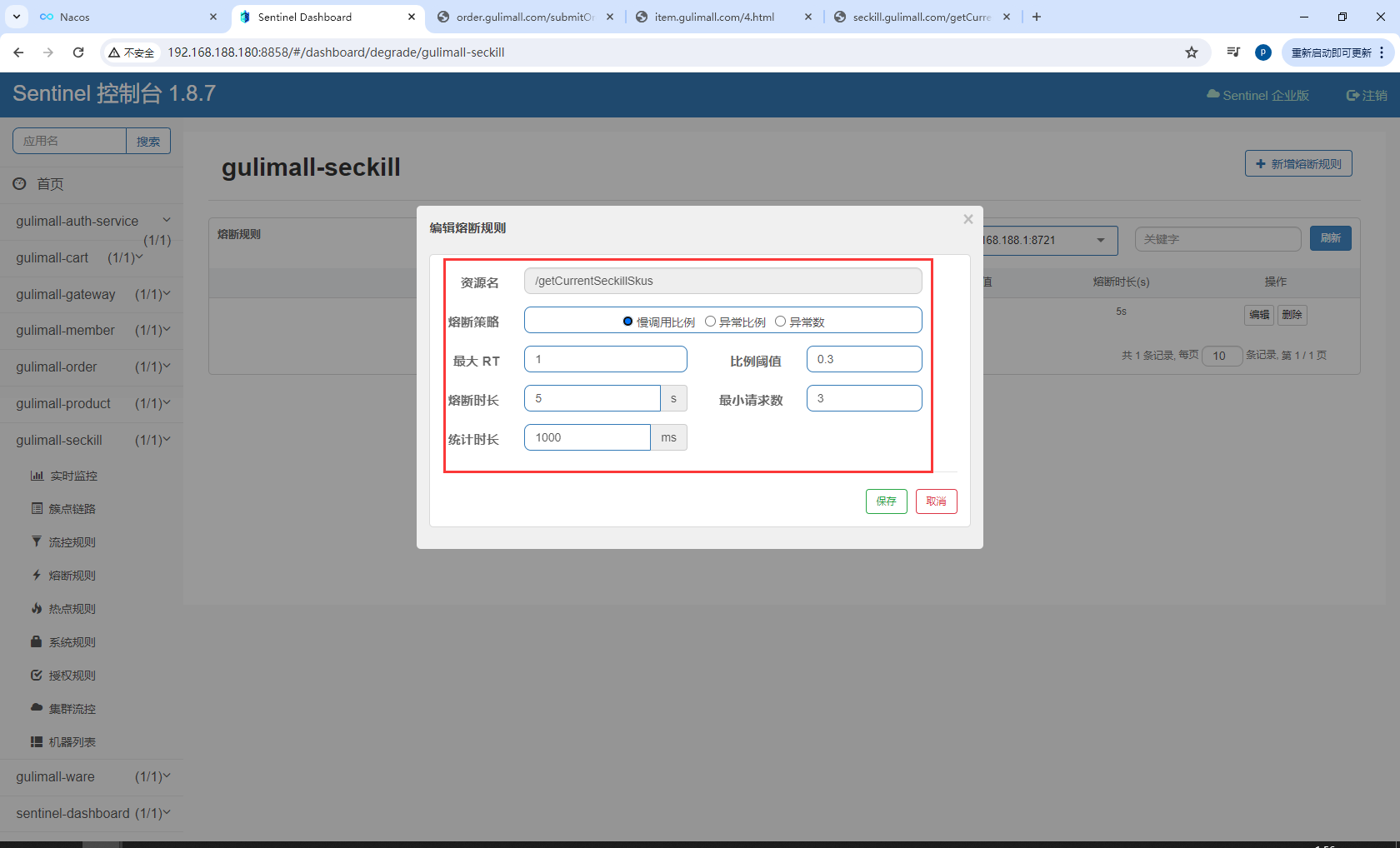Screen dimensions: 1400x848
Task: Open Chrome profile avatar
Action: 1263,52
